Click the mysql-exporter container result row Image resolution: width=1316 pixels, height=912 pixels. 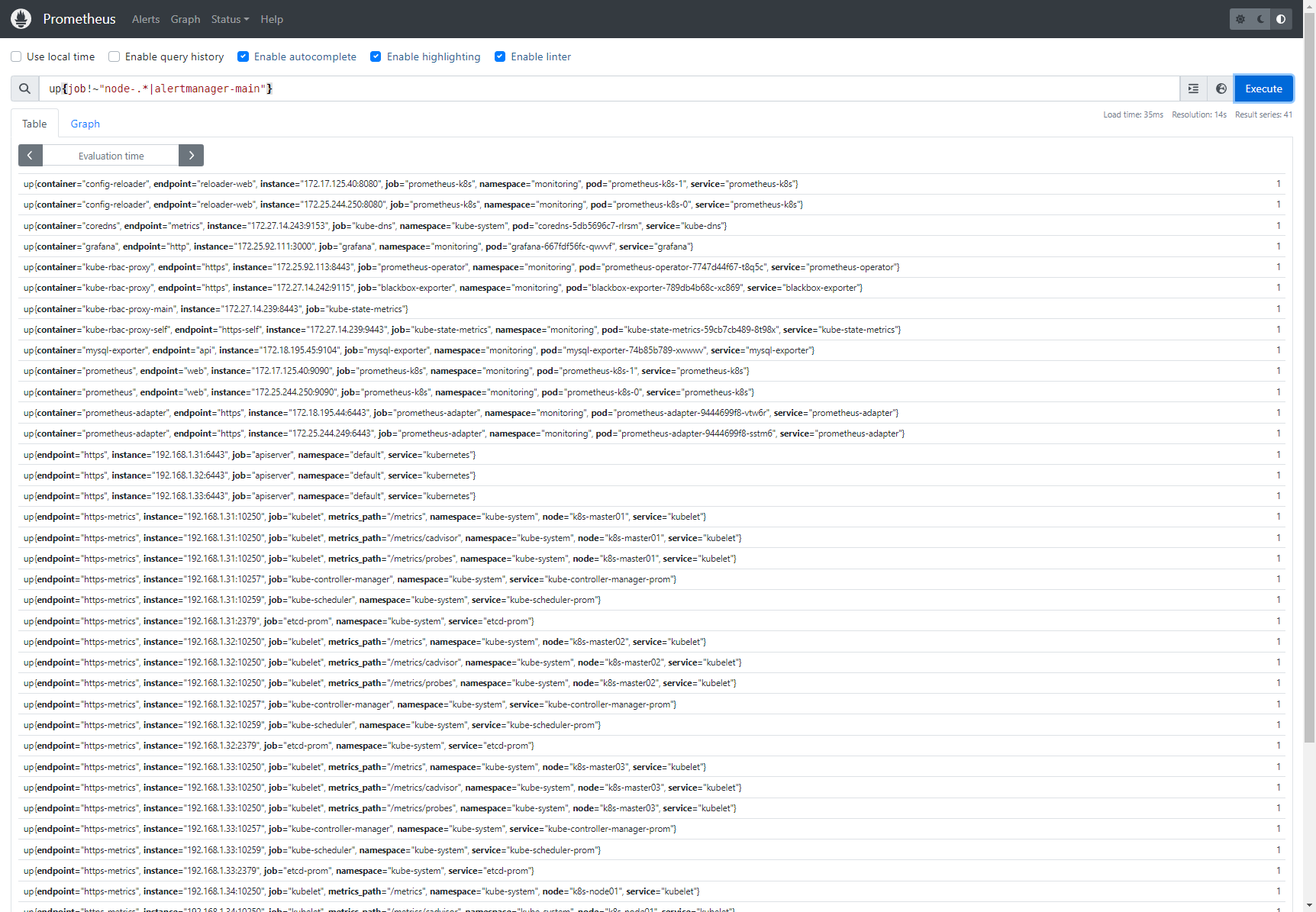point(652,350)
